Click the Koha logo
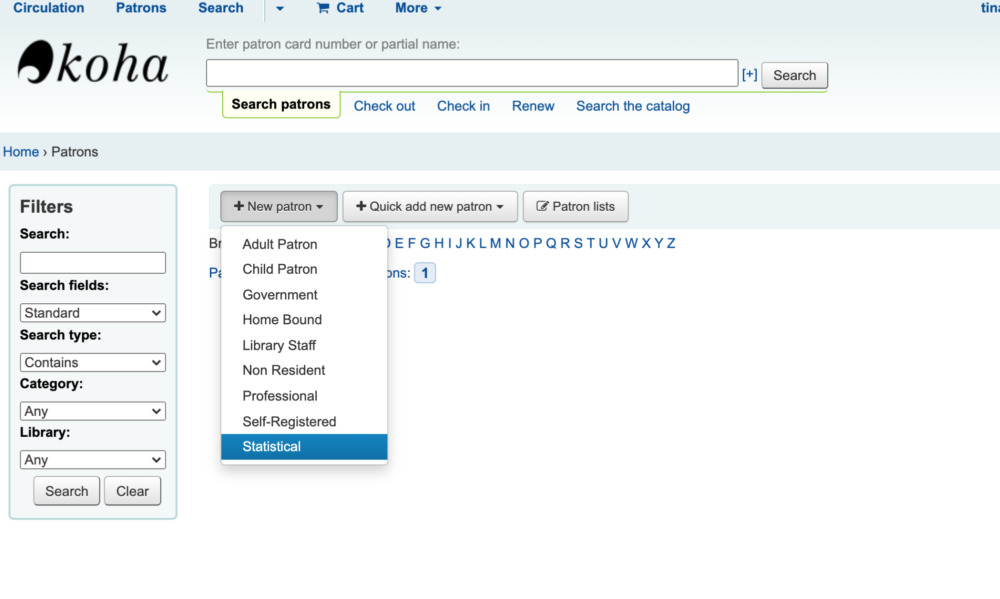 pyautogui.click(x=93, y=63)
